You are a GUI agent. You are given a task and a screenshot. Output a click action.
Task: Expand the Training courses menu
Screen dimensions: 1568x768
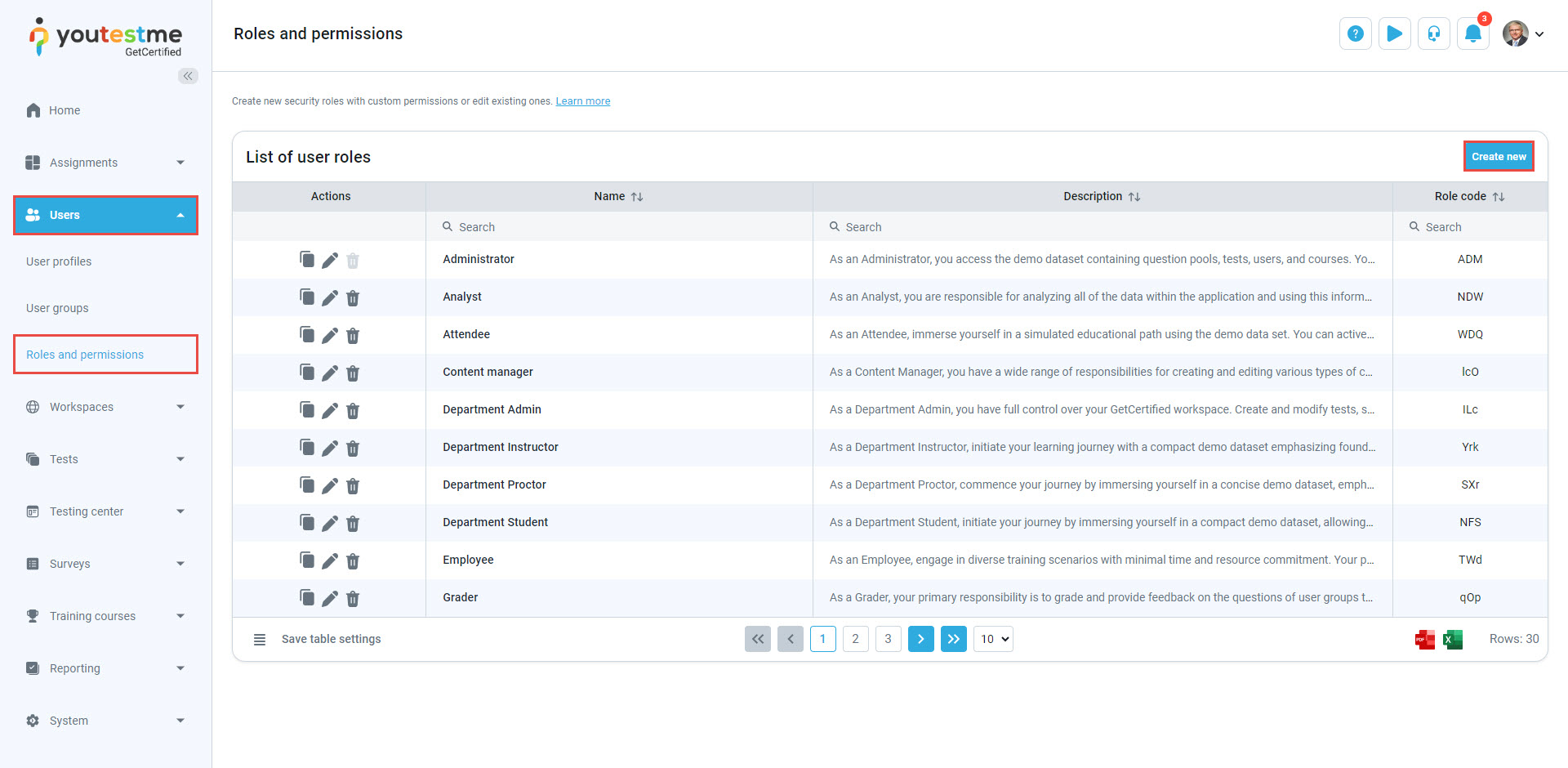pyautogui.click(x=106, y=616)
